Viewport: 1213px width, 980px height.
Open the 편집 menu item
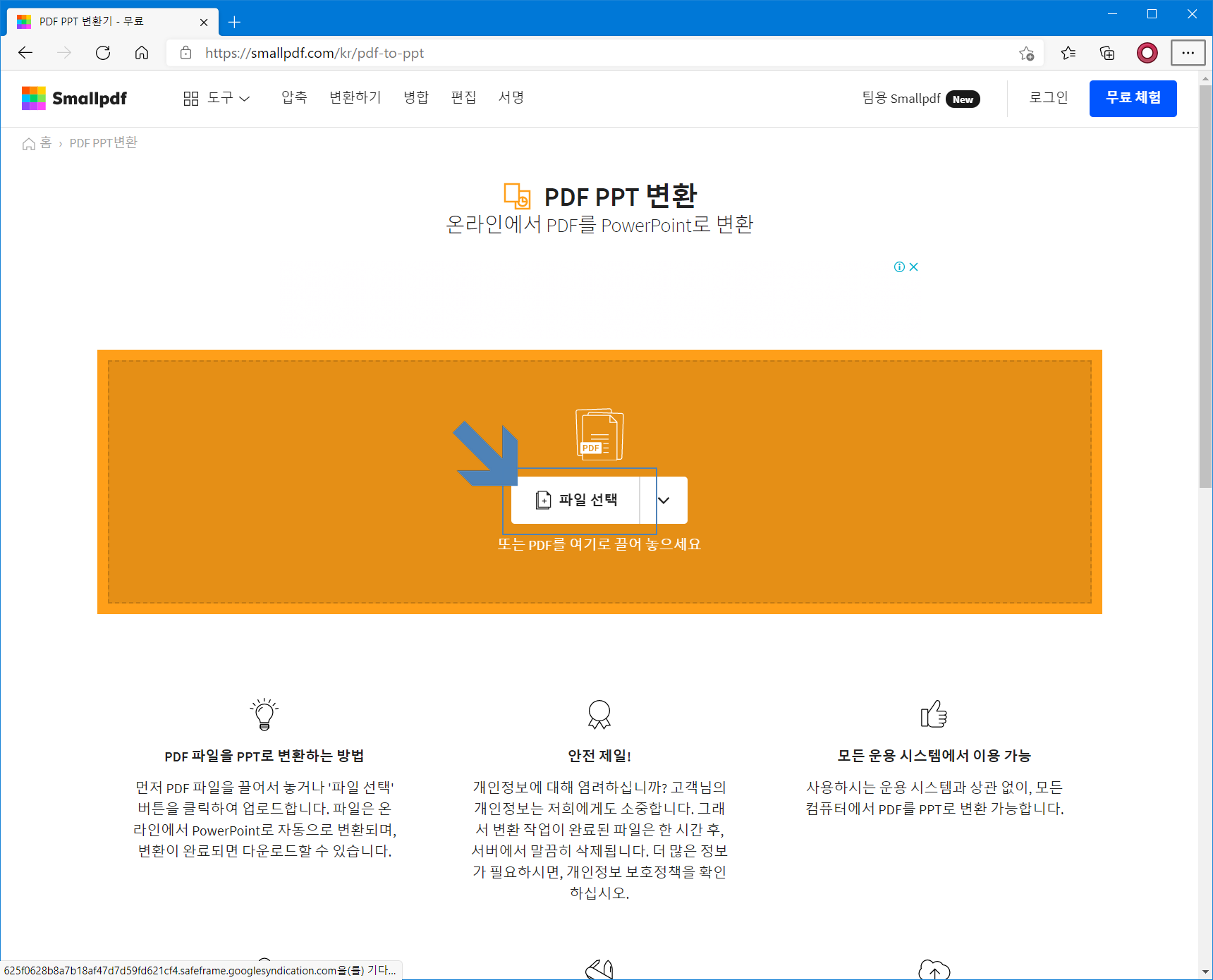click(463, 97)
